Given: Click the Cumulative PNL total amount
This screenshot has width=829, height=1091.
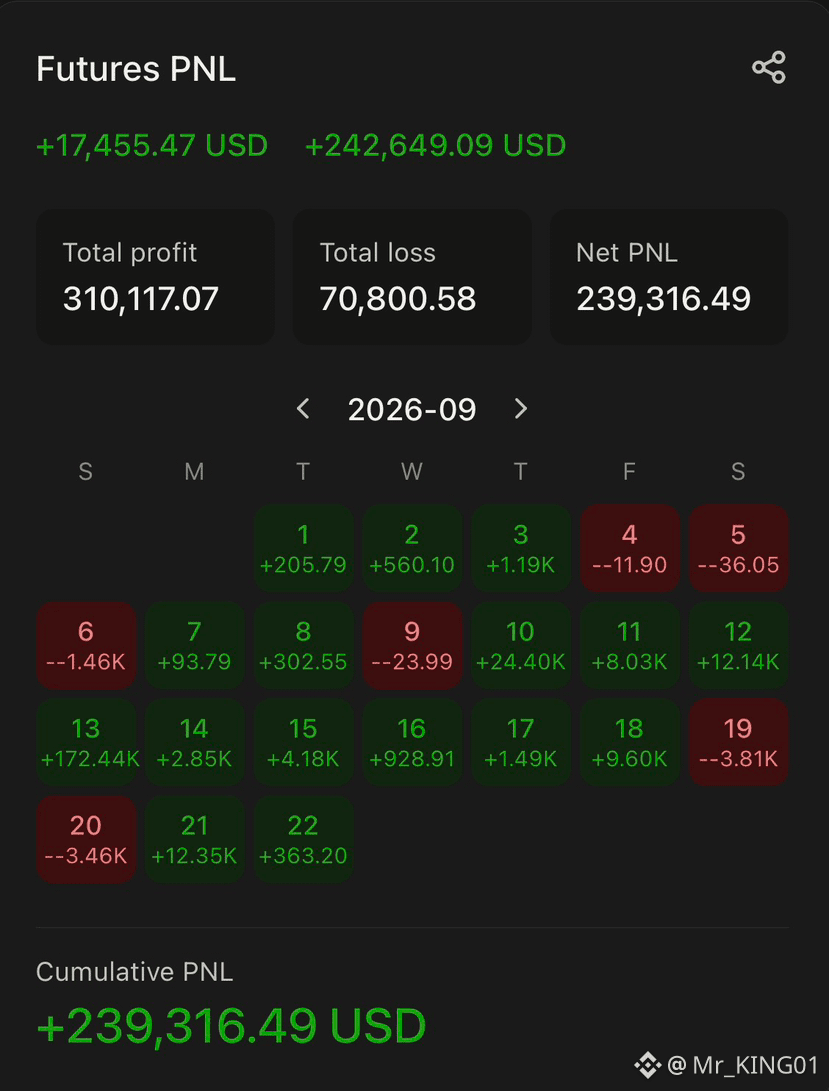Looking at the screenshot, I should tap(231, 1026).
